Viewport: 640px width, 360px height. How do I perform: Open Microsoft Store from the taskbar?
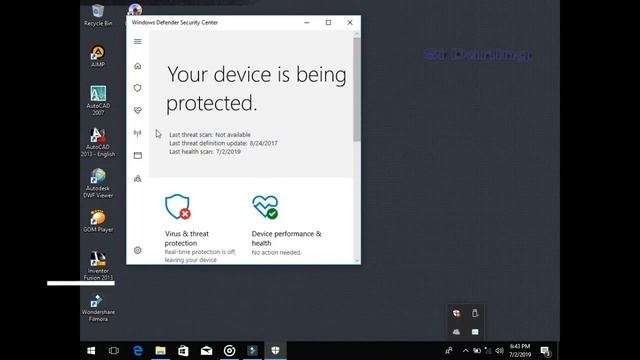point(183,351)
